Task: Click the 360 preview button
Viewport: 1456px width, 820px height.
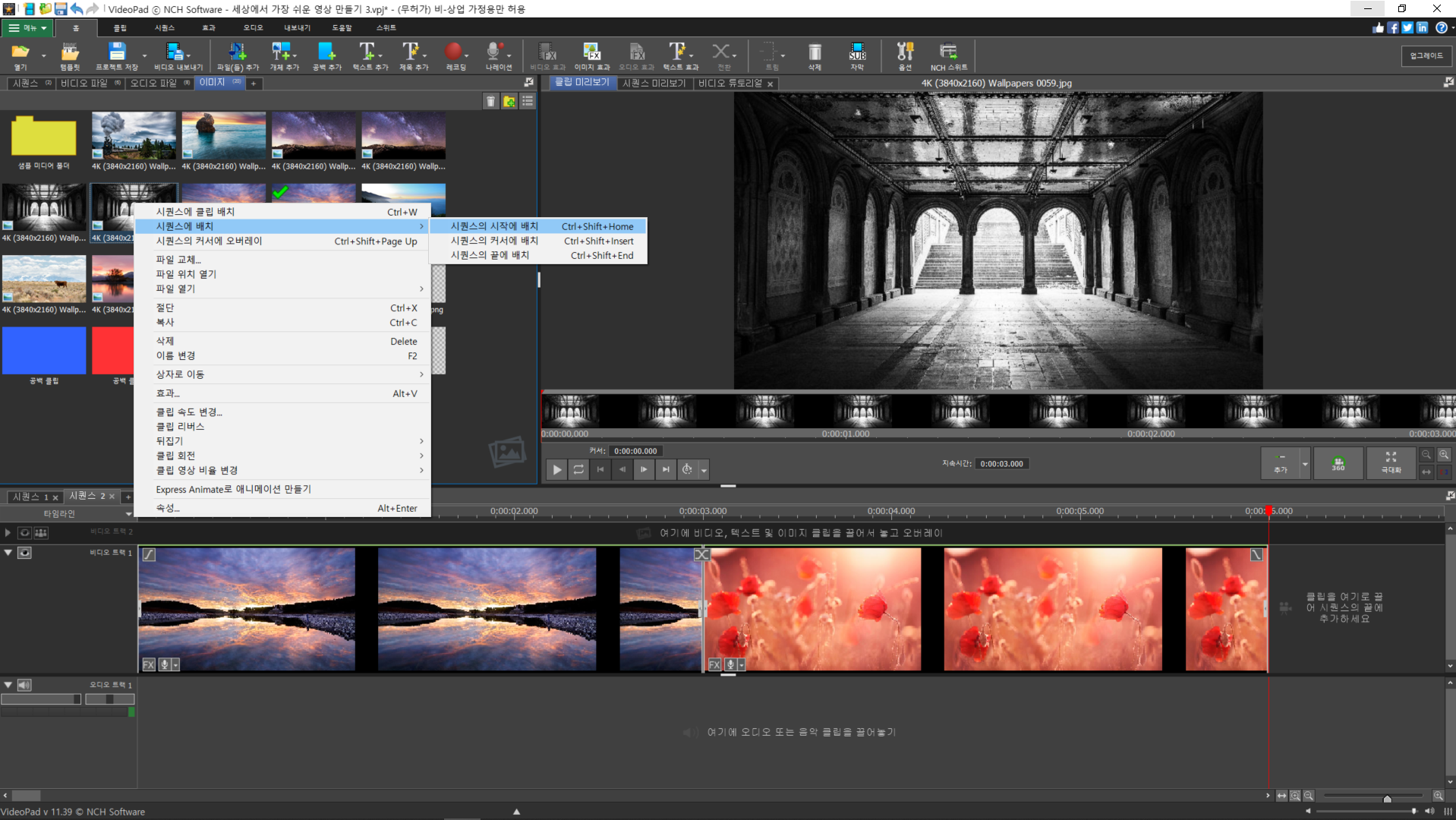Action: (1338, 463)
